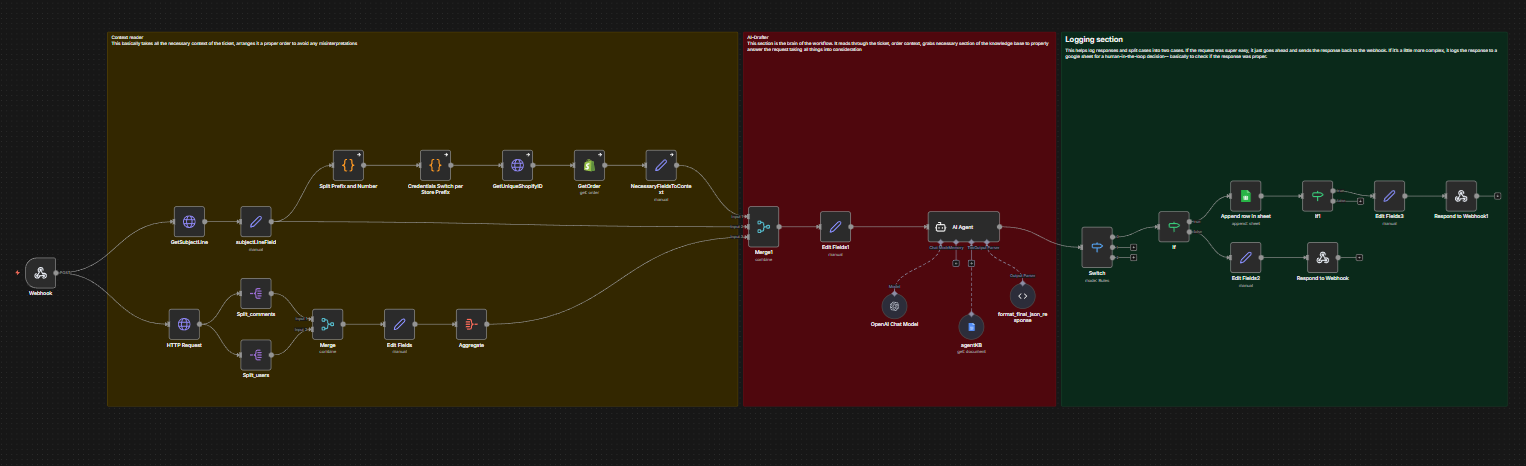Select the Webhook trigger node
This screenshot has width=1526, height=466.
41,272
